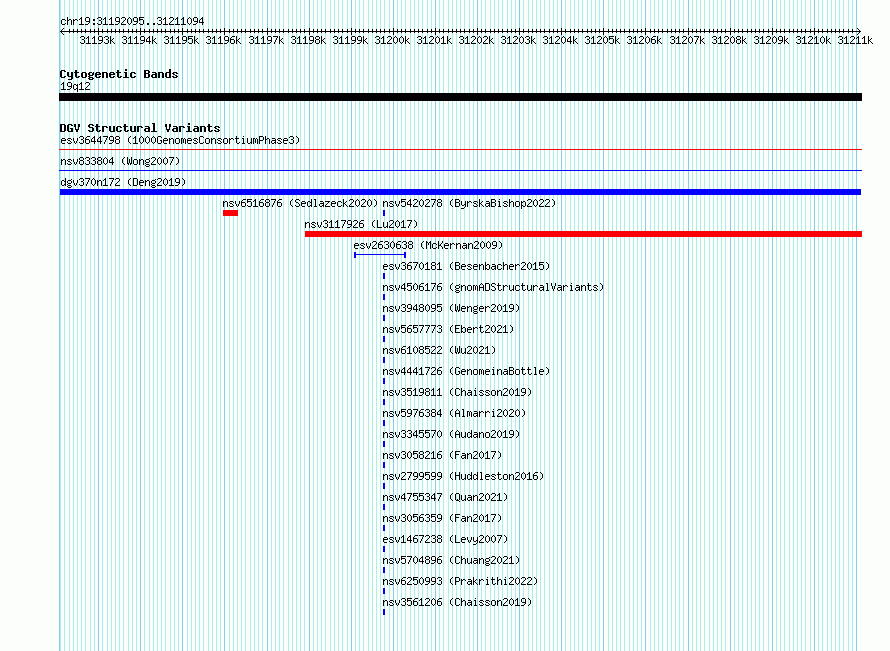
Task: Click nsv4441726 (GenomeinaBottle) label
Action: 466,371
